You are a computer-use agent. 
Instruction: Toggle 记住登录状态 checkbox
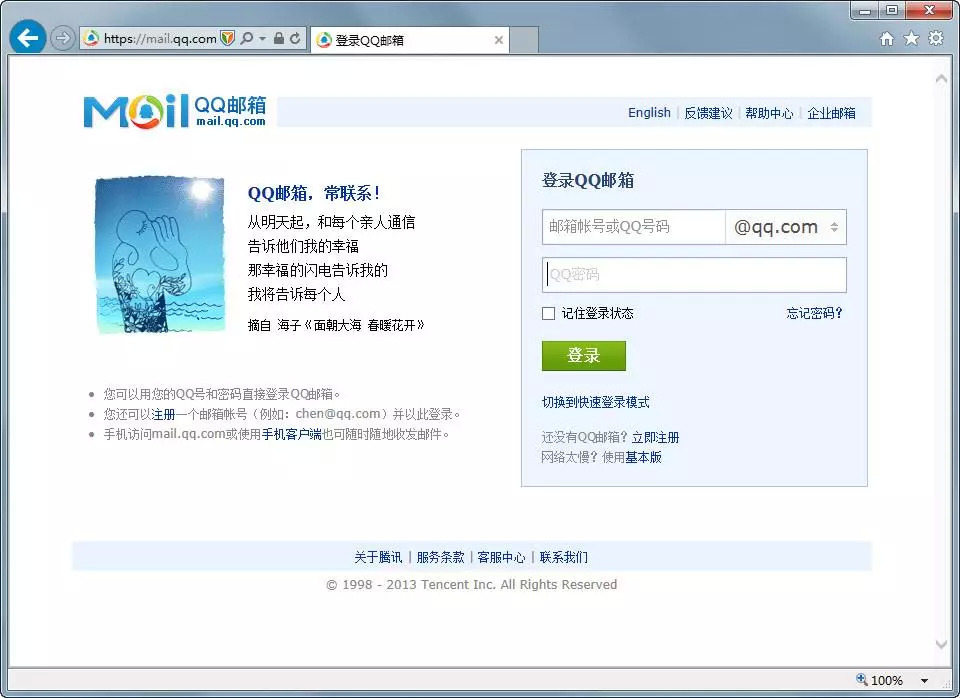coord(549,313)
